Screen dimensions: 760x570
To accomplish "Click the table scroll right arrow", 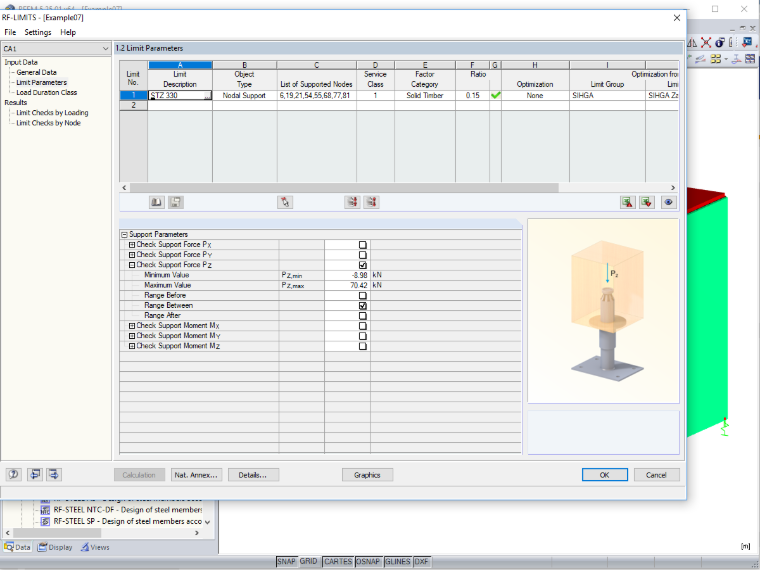I will [673, 188].
